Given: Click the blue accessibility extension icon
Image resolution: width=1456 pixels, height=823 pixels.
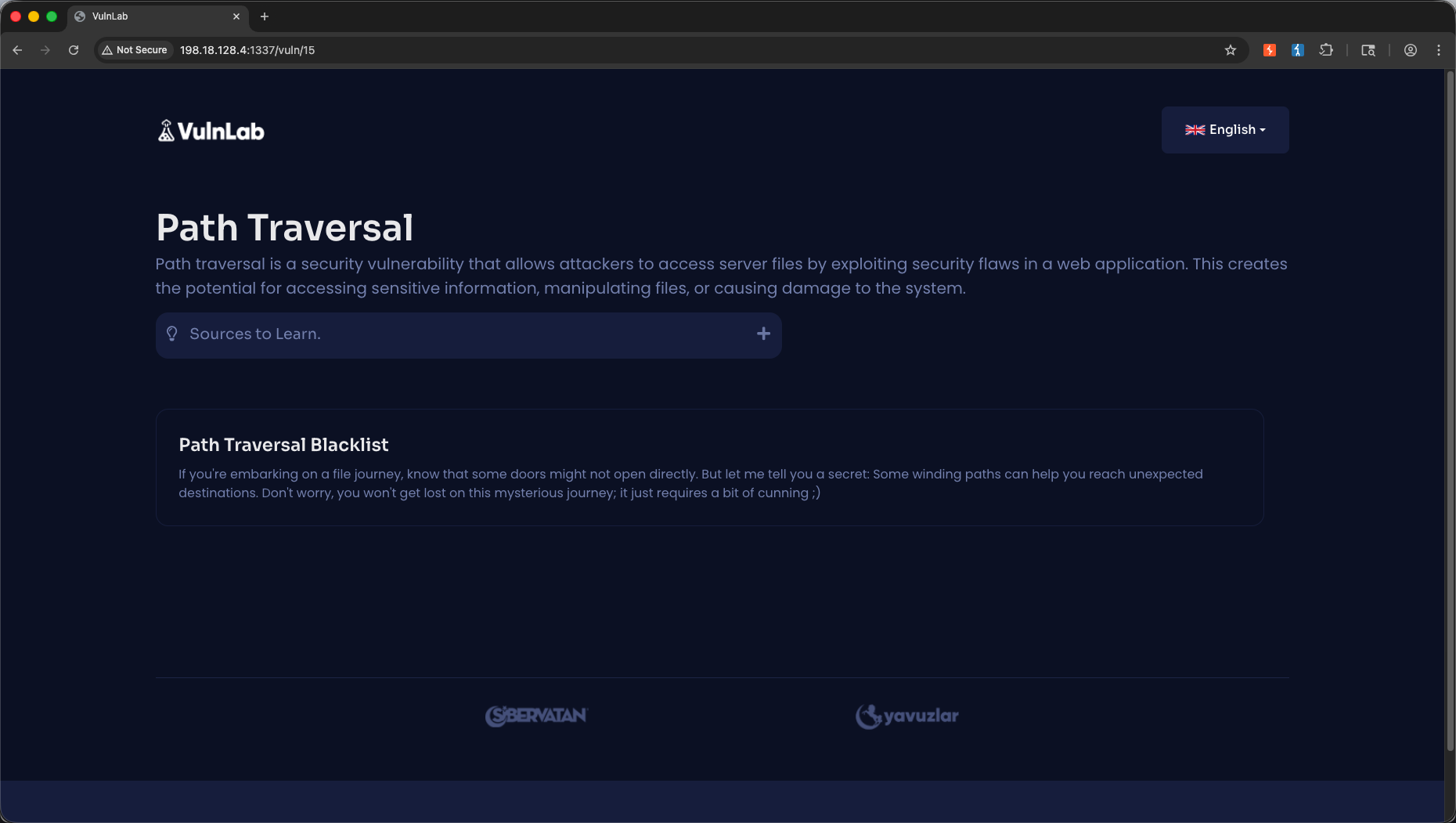Looking at the screenshot, I should pos(1298,50).
